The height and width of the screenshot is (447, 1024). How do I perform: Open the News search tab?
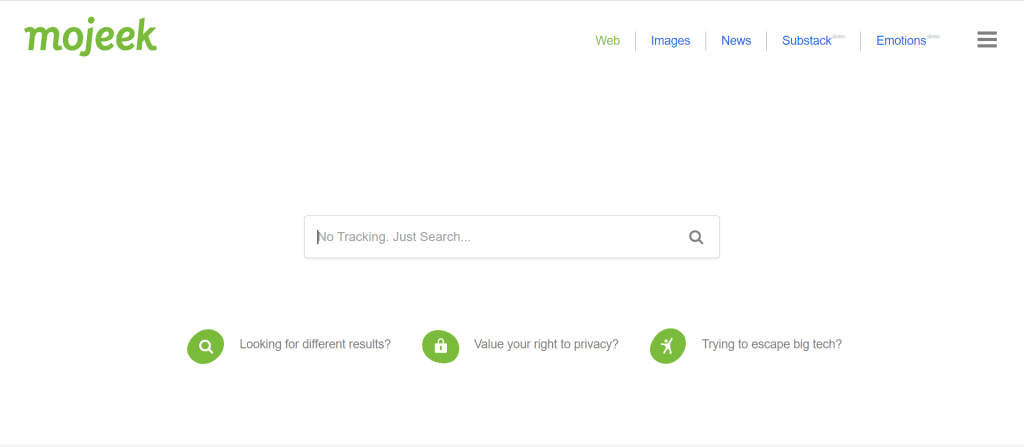[x=735, y=41]
